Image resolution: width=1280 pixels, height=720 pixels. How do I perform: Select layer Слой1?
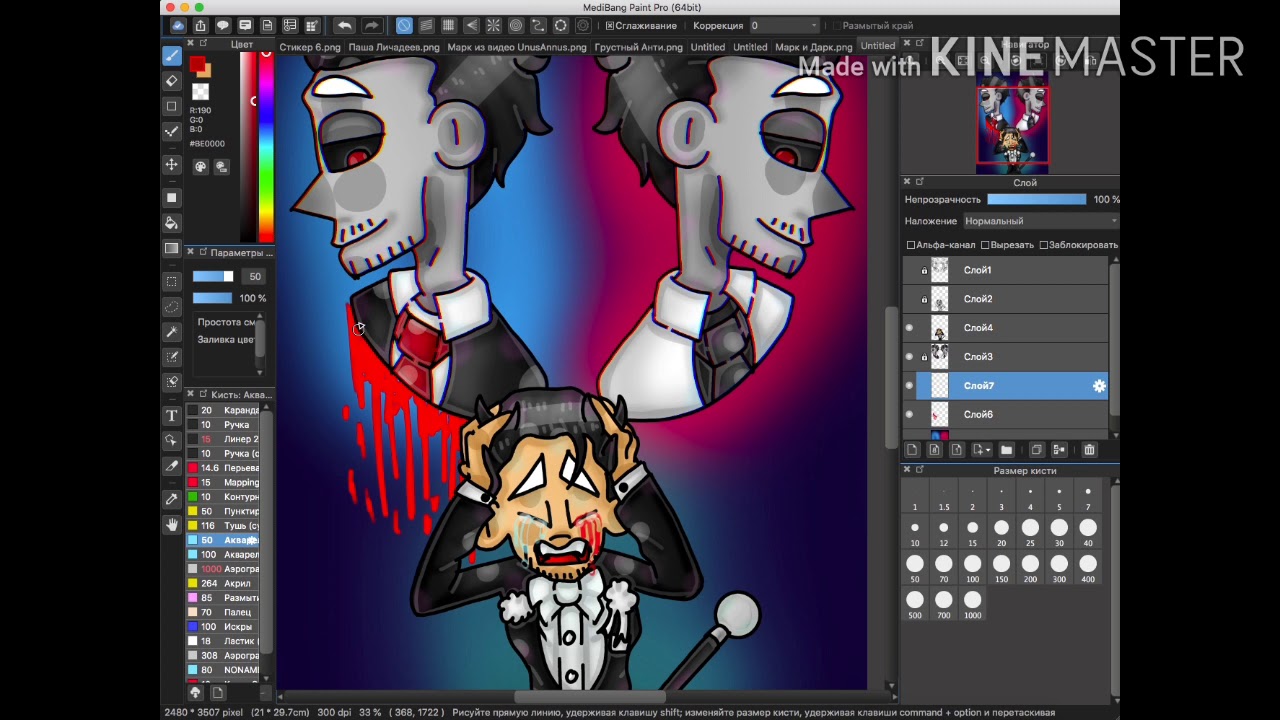[x=1006, y=270]
